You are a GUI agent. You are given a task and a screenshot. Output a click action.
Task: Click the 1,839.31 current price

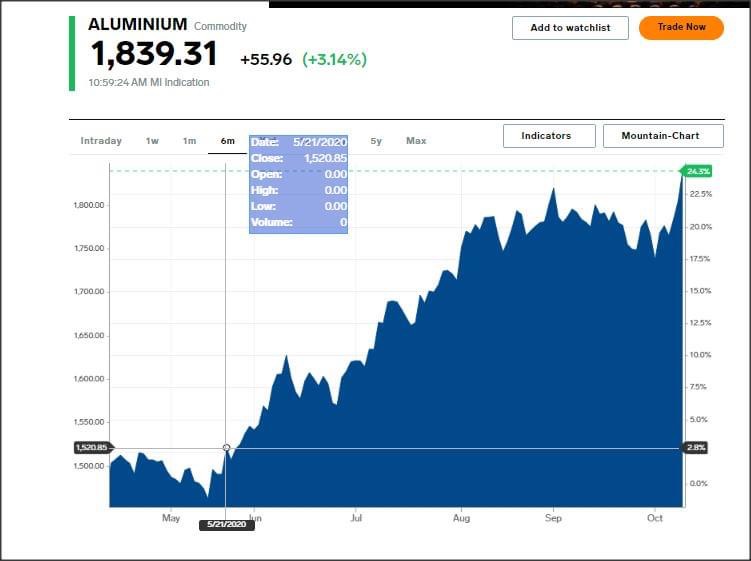pyautogui.click(x=154, y=54)
